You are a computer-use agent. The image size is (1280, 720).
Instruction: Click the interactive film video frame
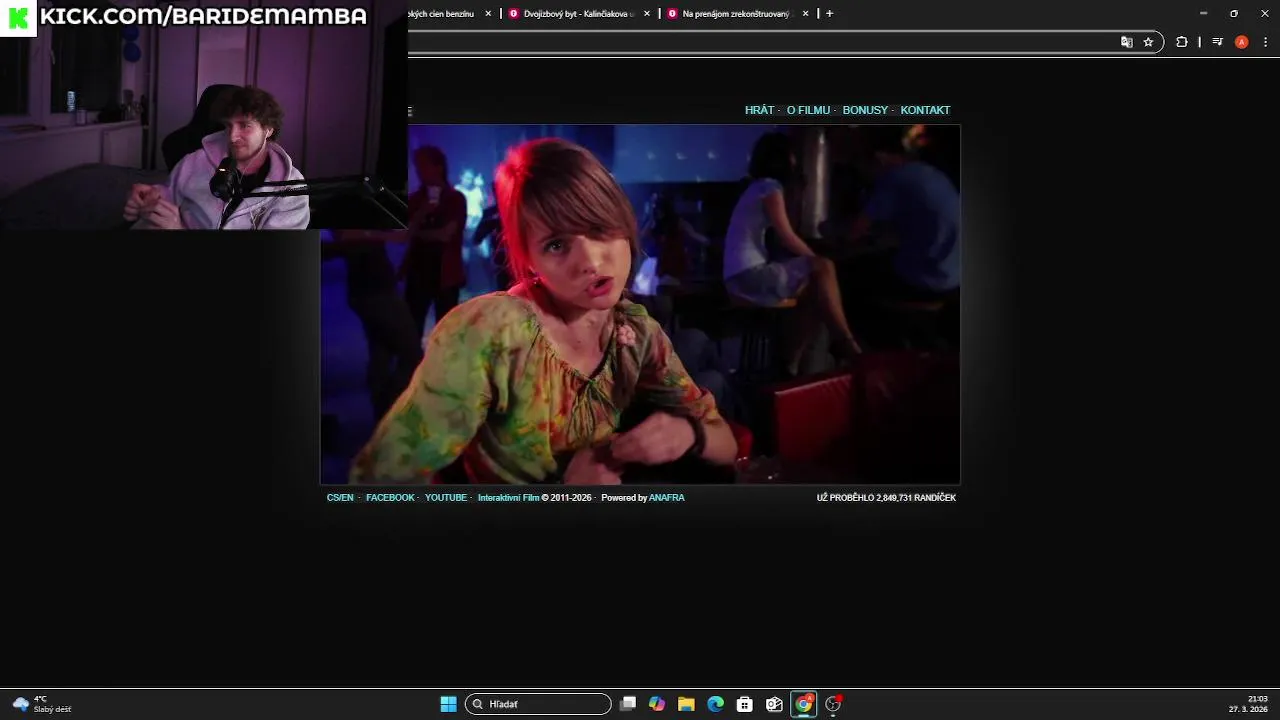640,304
